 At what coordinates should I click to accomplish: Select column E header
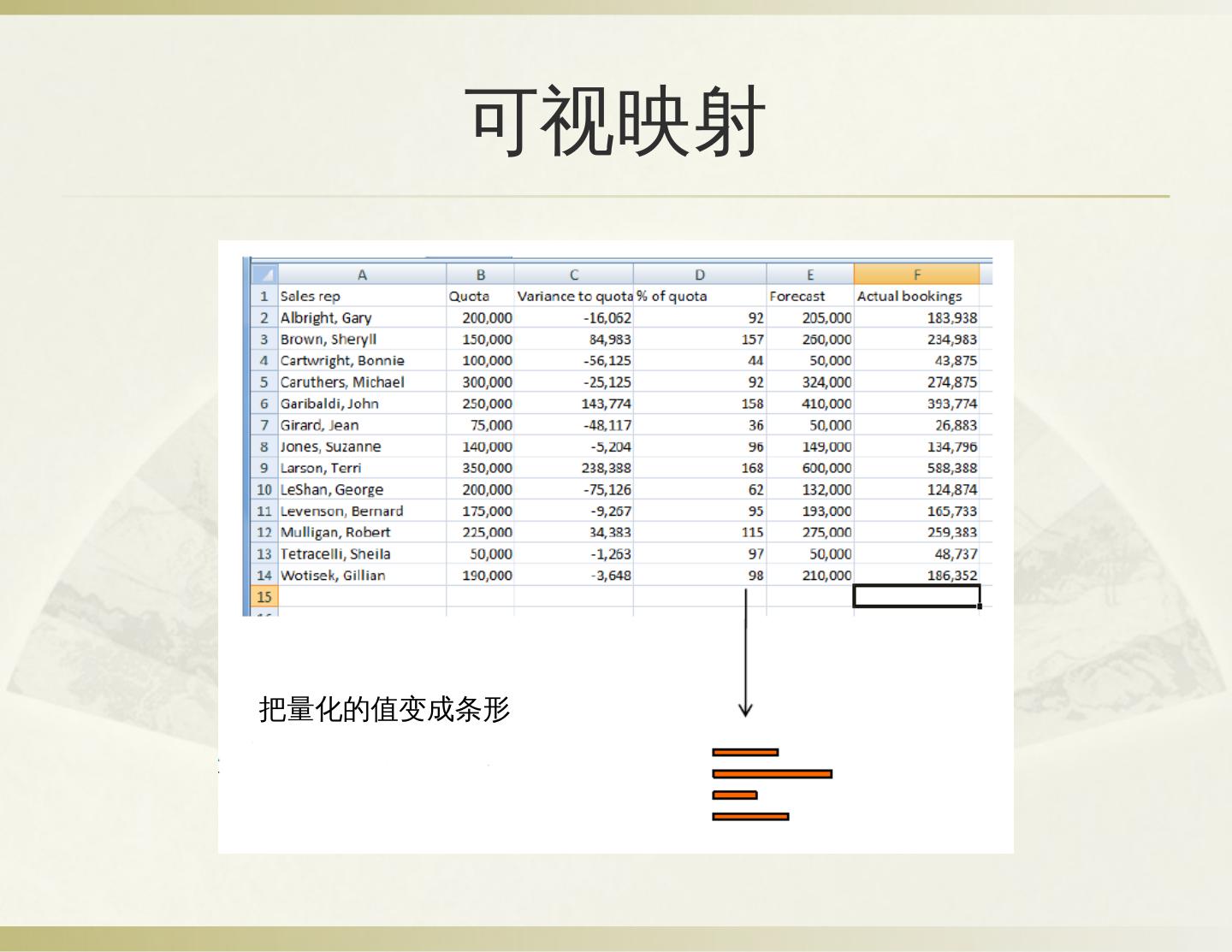pos(810,275)
